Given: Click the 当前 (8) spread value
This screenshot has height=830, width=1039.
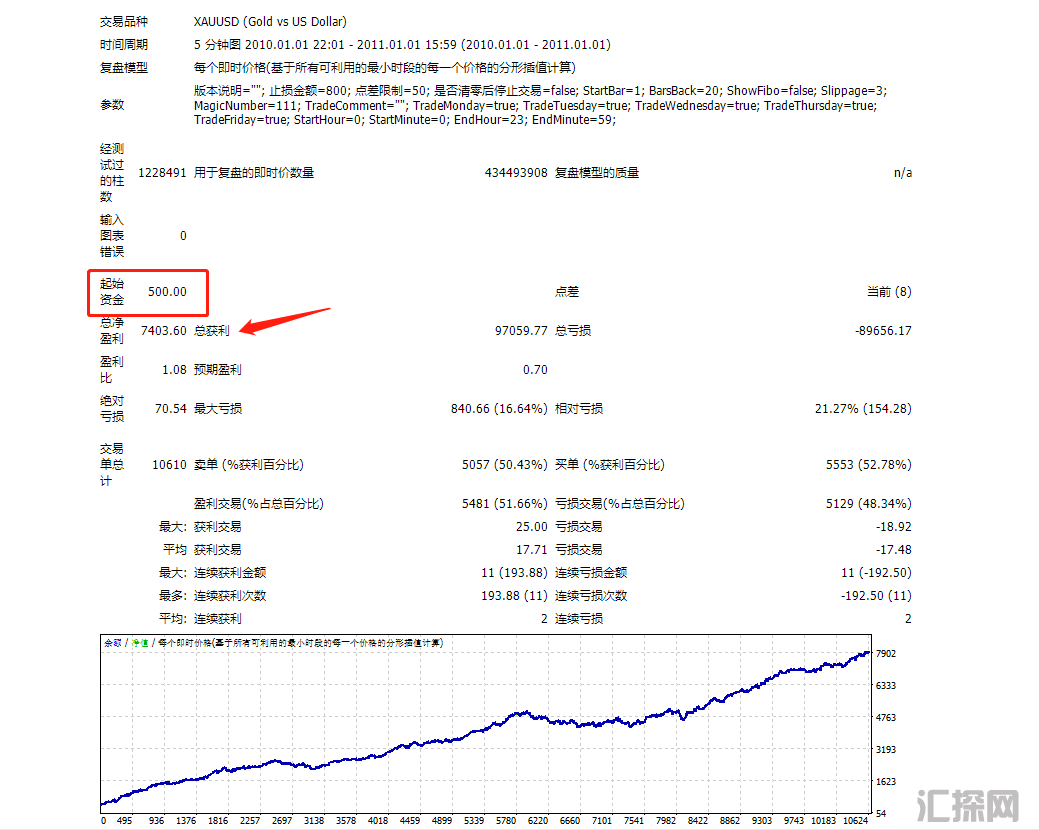Looking at the screenshot, I should (888, 292).
